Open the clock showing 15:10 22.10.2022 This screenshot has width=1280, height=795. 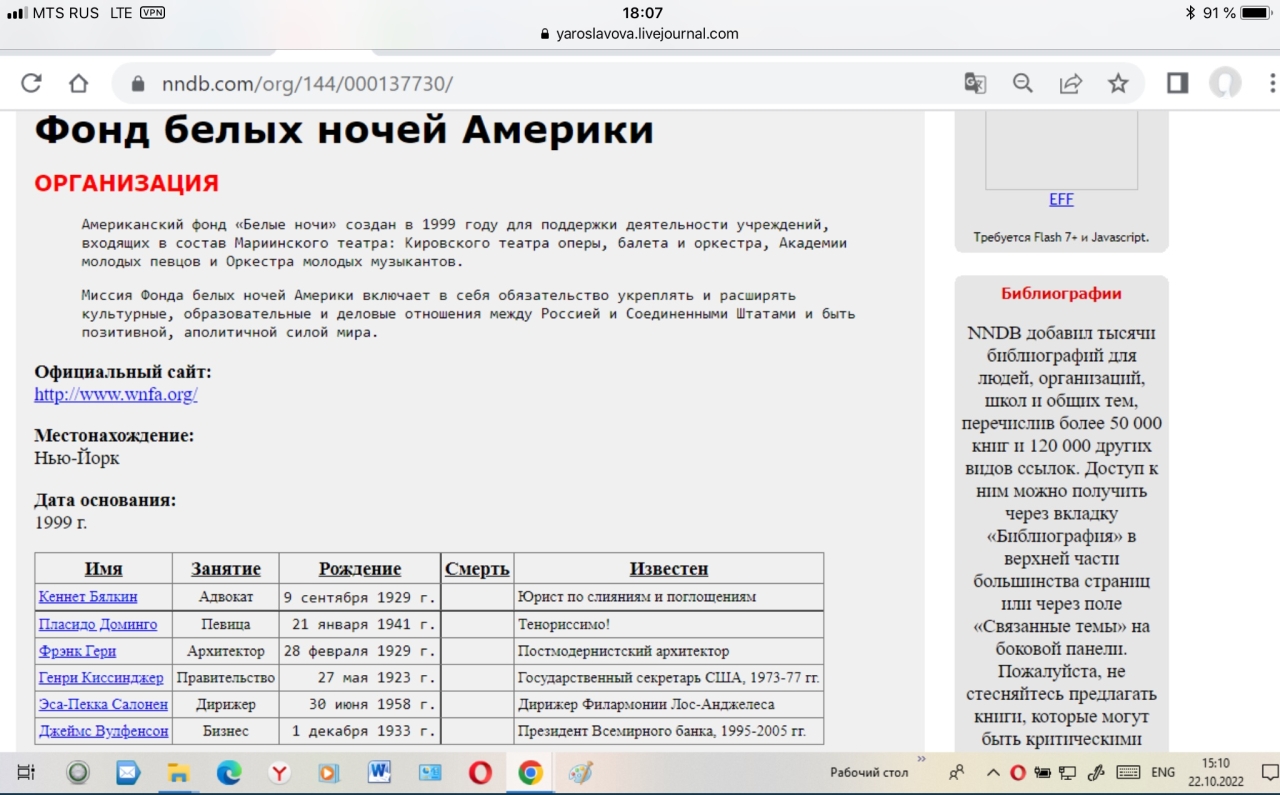[x=1216, y=772]
